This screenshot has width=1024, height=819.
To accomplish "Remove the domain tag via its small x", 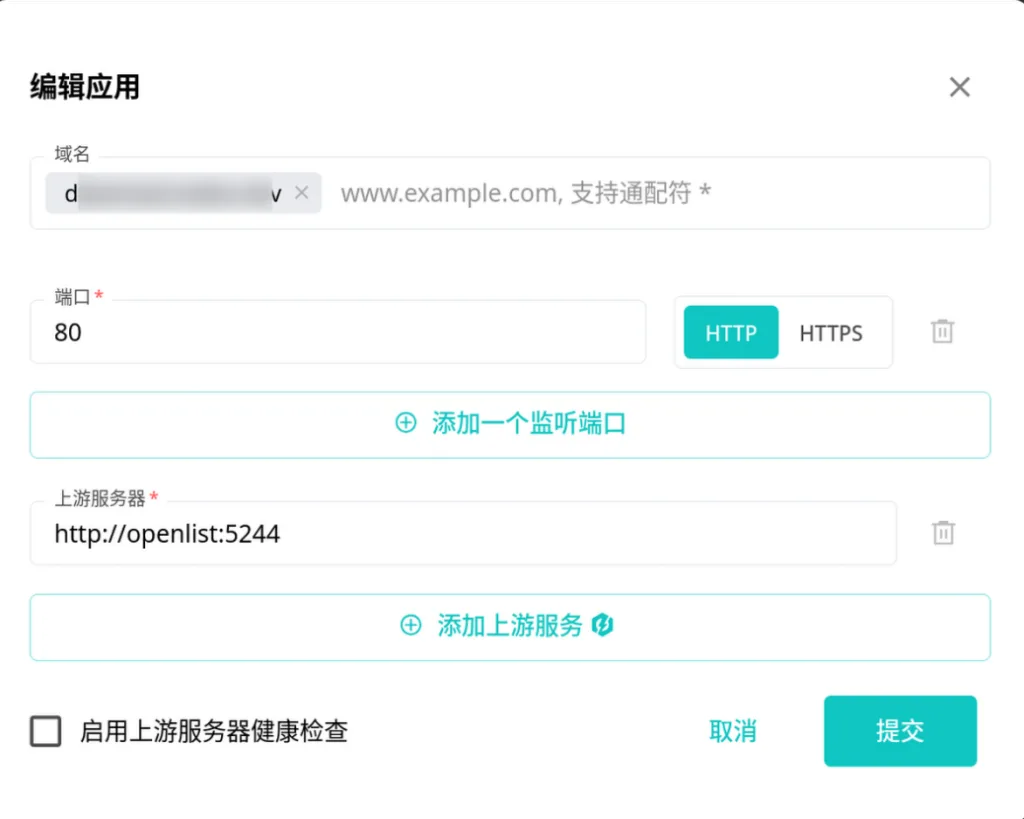I will tap(302, 193).
